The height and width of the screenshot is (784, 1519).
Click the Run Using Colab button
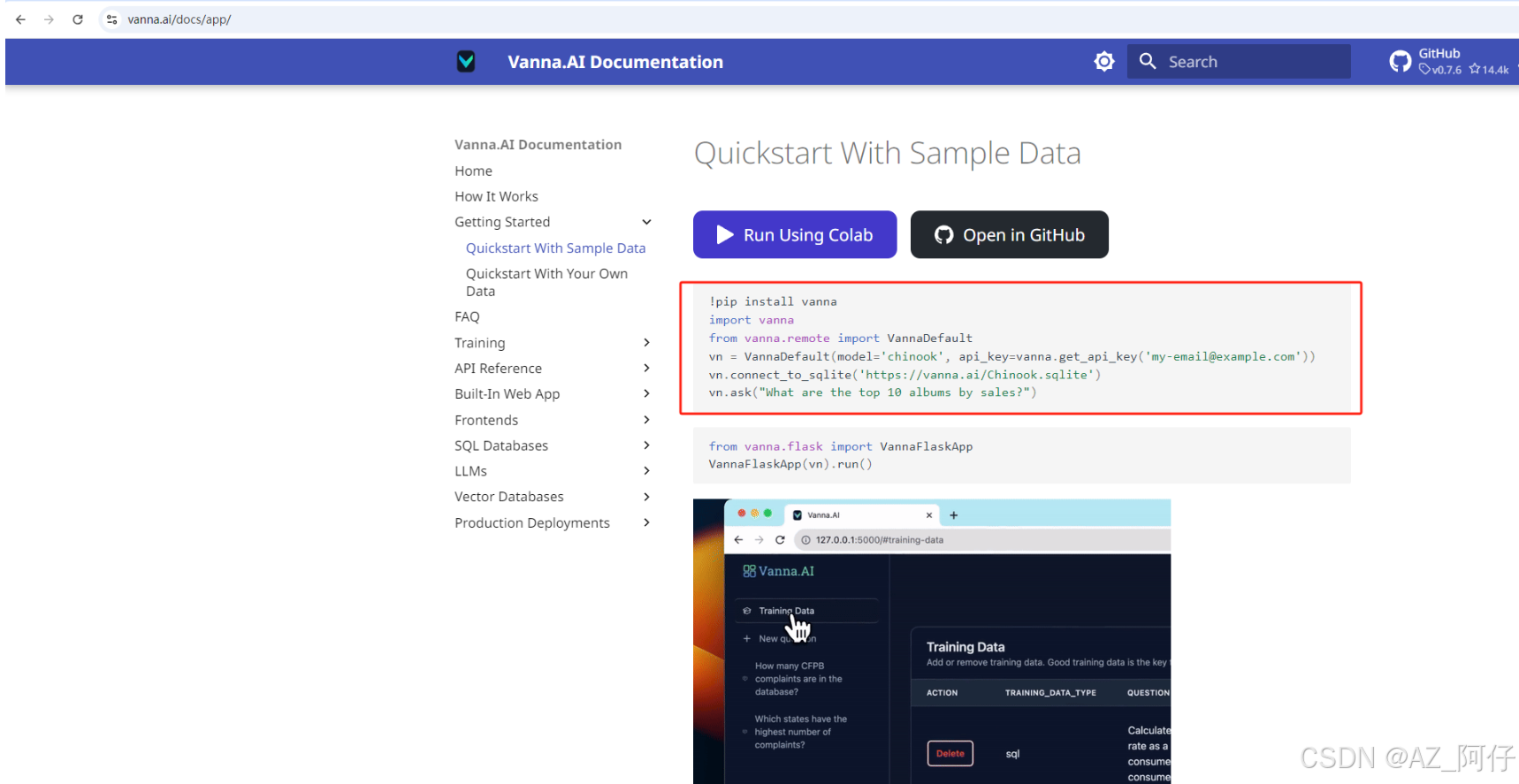(795, 234)
